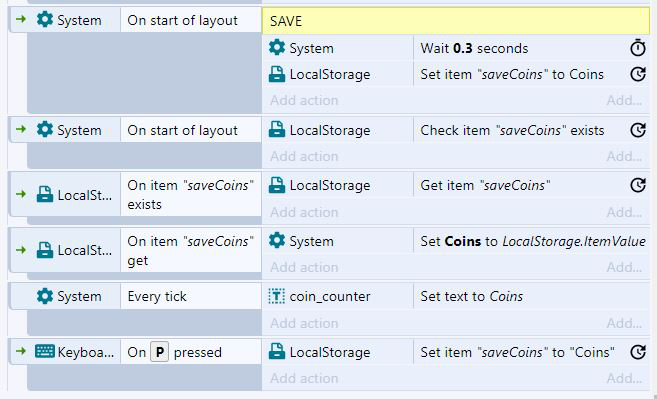Select the yellow SAVE comment row
This screenshot has height=399, width=657.
(456, 21)
